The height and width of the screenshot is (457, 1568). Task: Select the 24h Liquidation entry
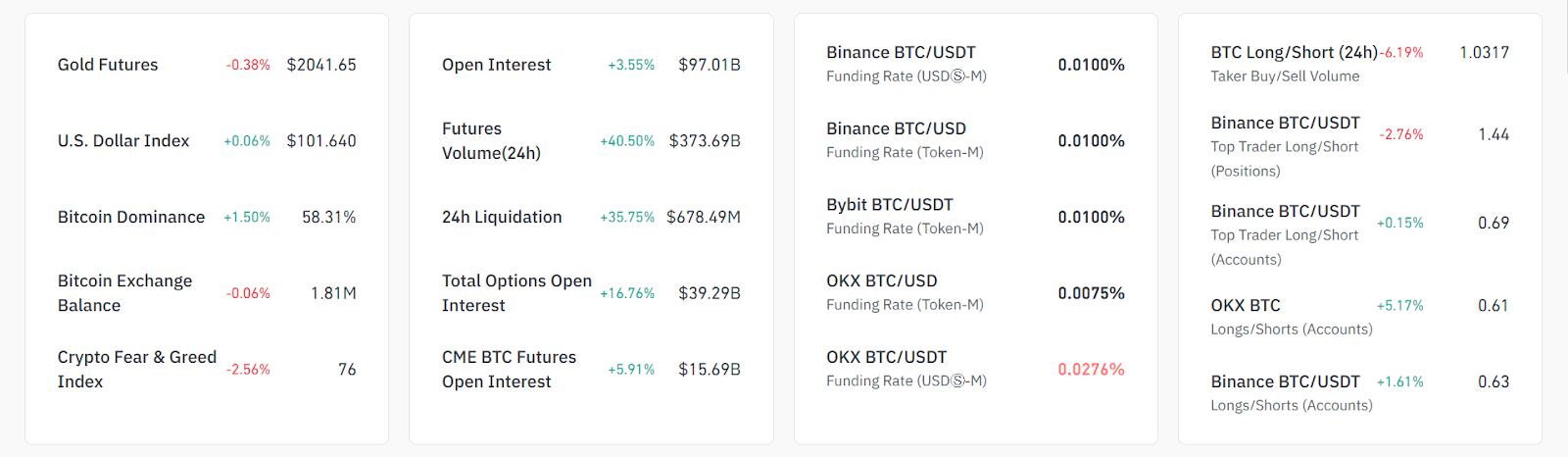coord(502,218)
